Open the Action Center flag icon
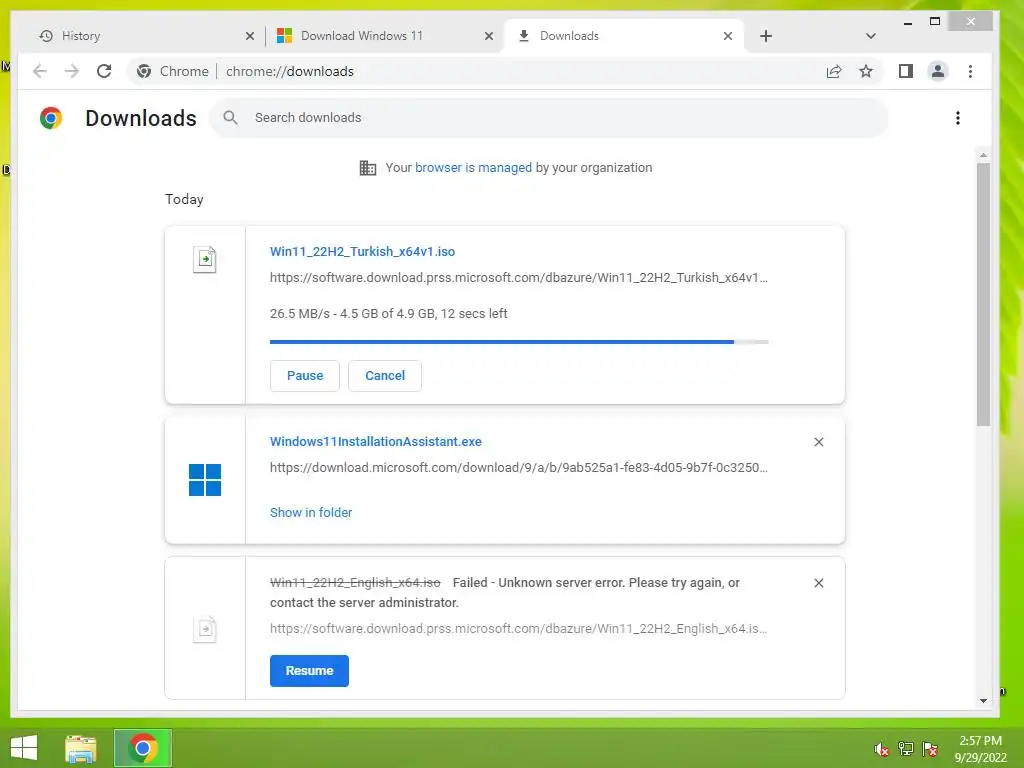The width and height of the screenshot is (1024, 768). (x=930, y=749)
